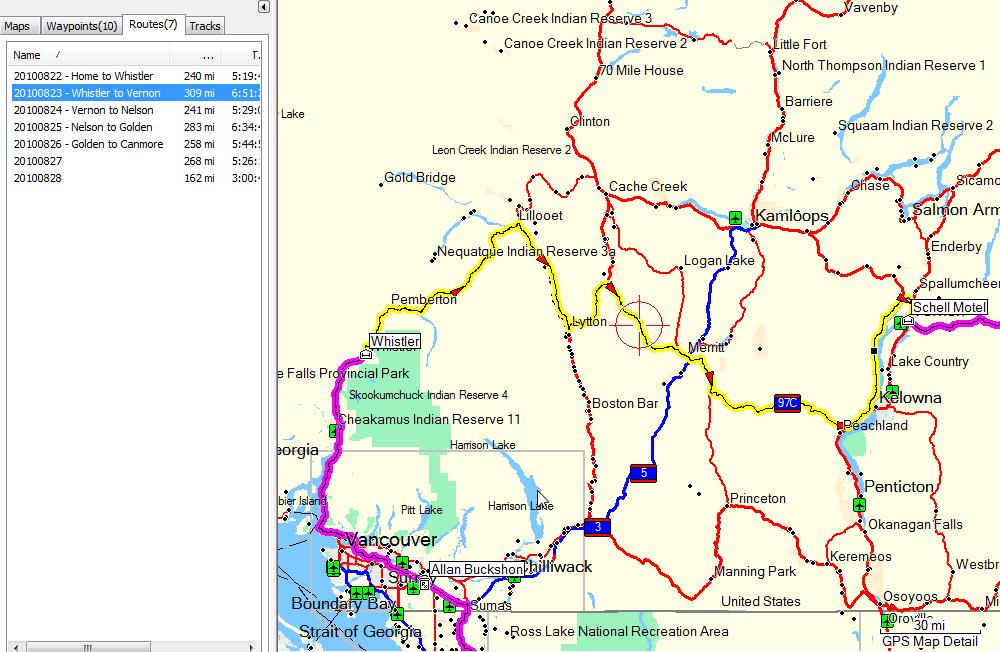Open the Tracks tab
Image resolution: width=1000 pixels, height=652 pixels.
pos(205,26)
